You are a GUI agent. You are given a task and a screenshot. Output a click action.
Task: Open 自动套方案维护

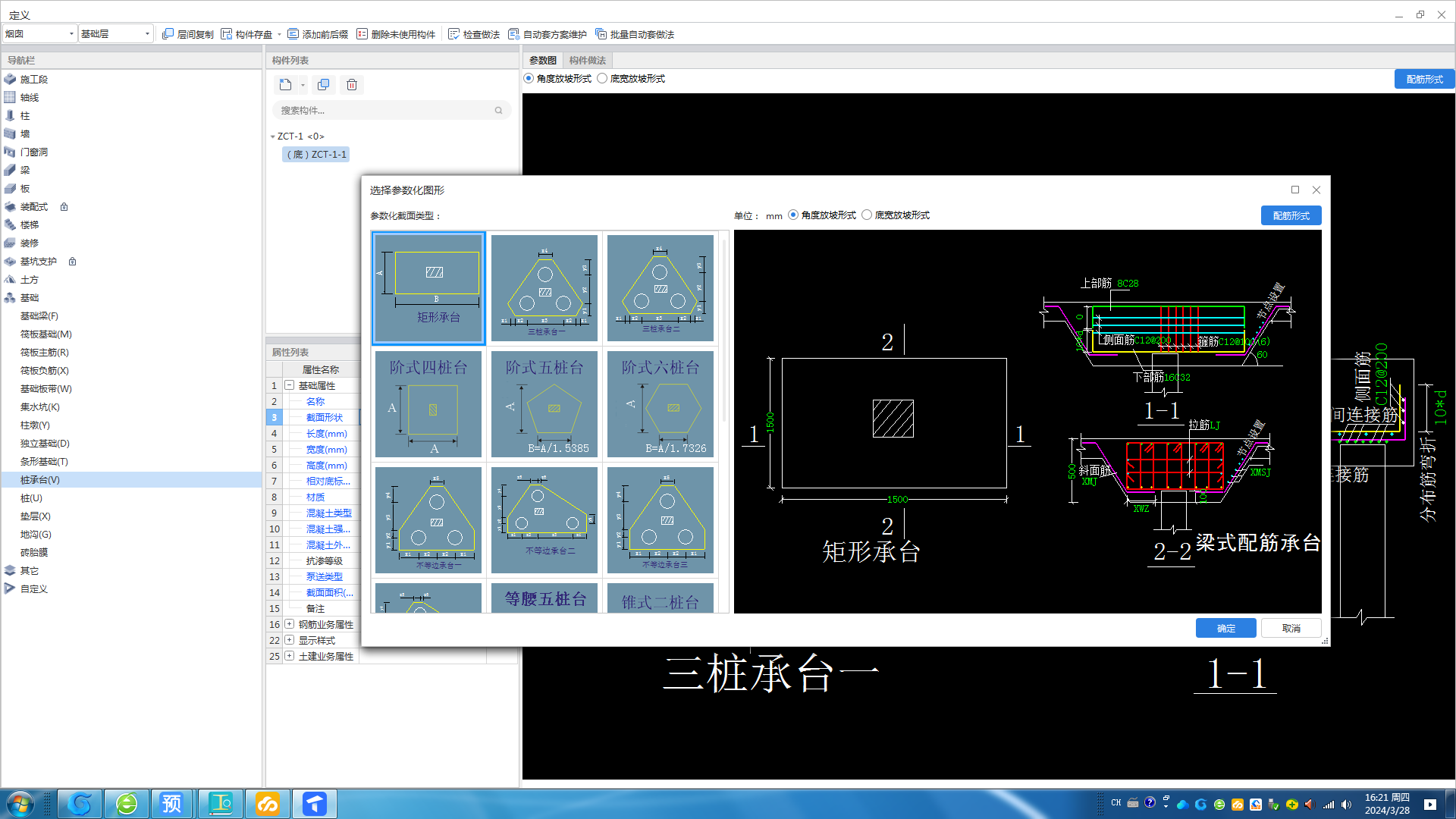point(548,34)
